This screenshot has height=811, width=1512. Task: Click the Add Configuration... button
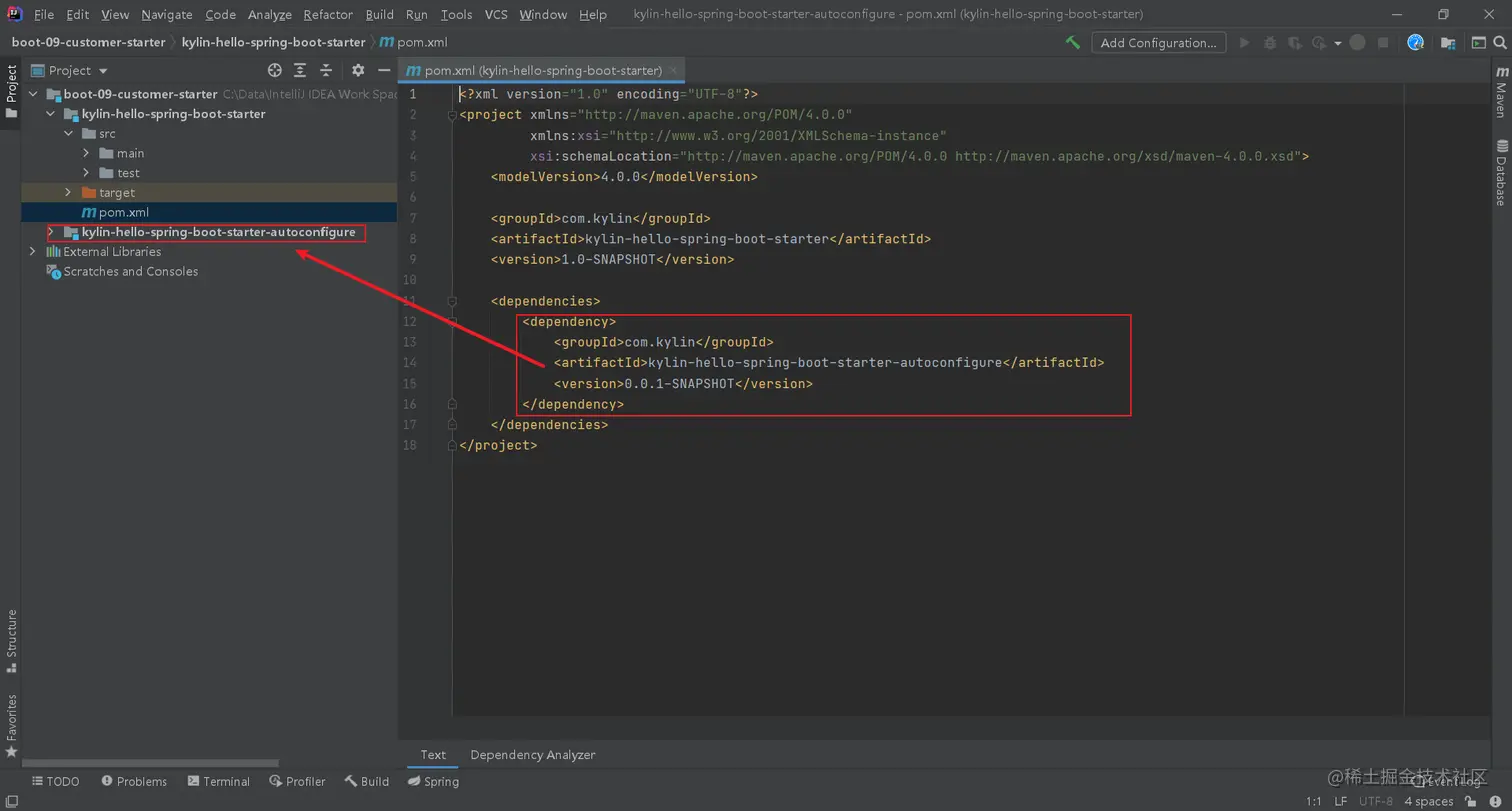pyautogui.click(x=1159, y=42)
